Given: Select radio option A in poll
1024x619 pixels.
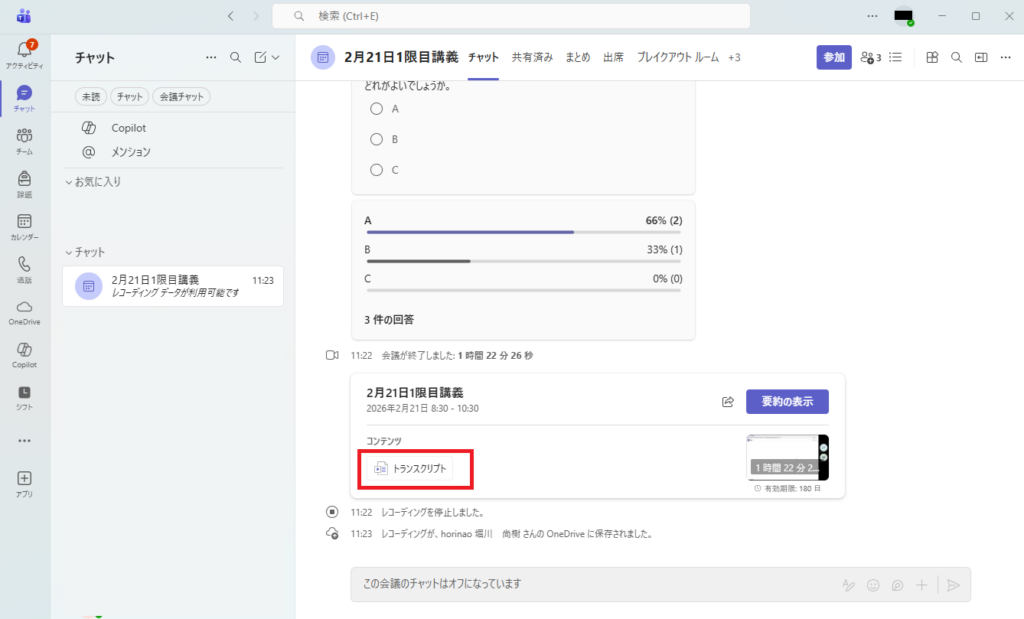Looking at the screenshot, I should click(x=377, y=109).
